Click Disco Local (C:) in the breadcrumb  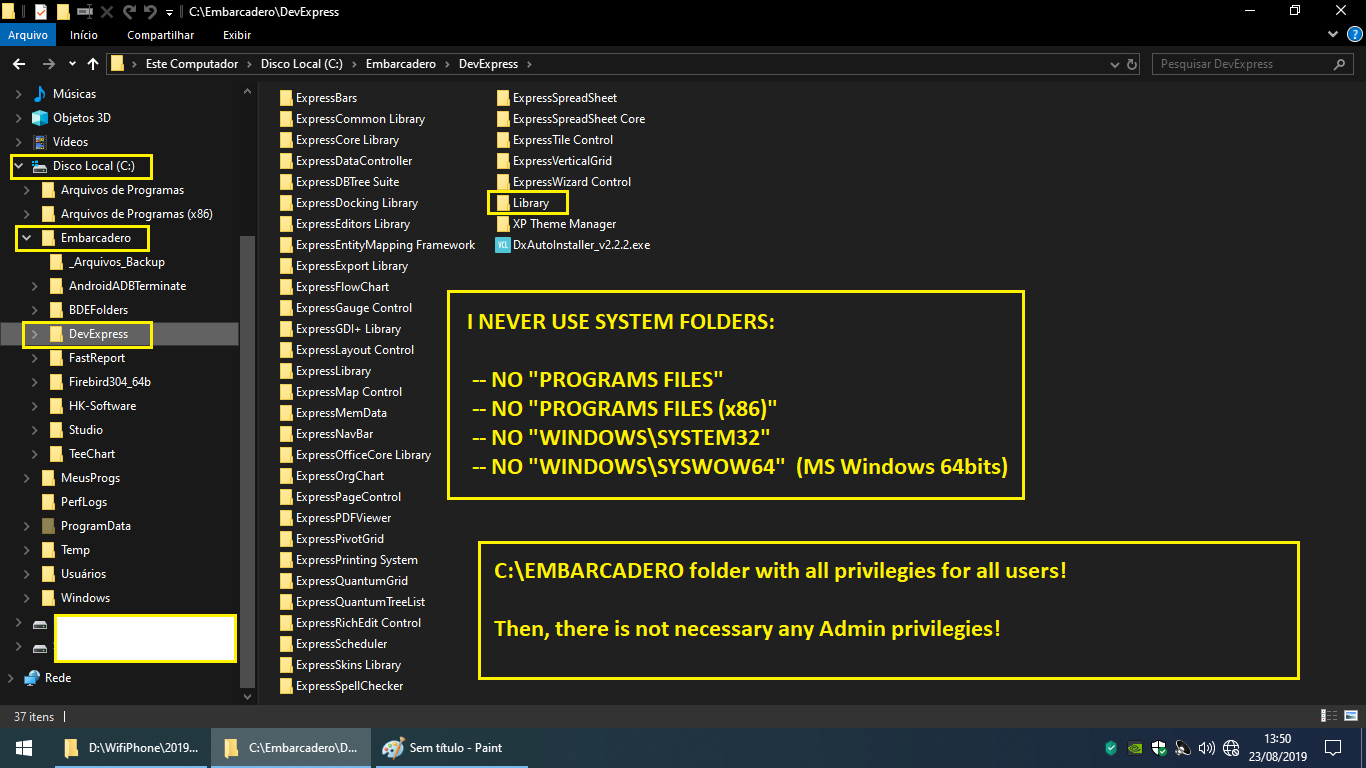click(301, 64)
